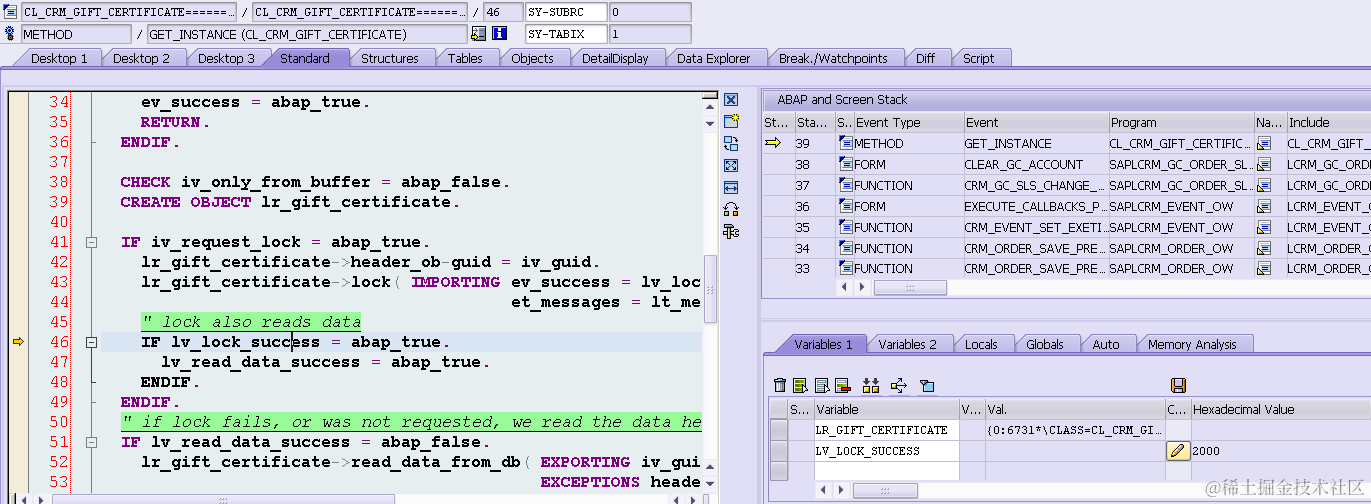Switch to Desktop 1 tab
The image size is (1371, 504).
60,58
